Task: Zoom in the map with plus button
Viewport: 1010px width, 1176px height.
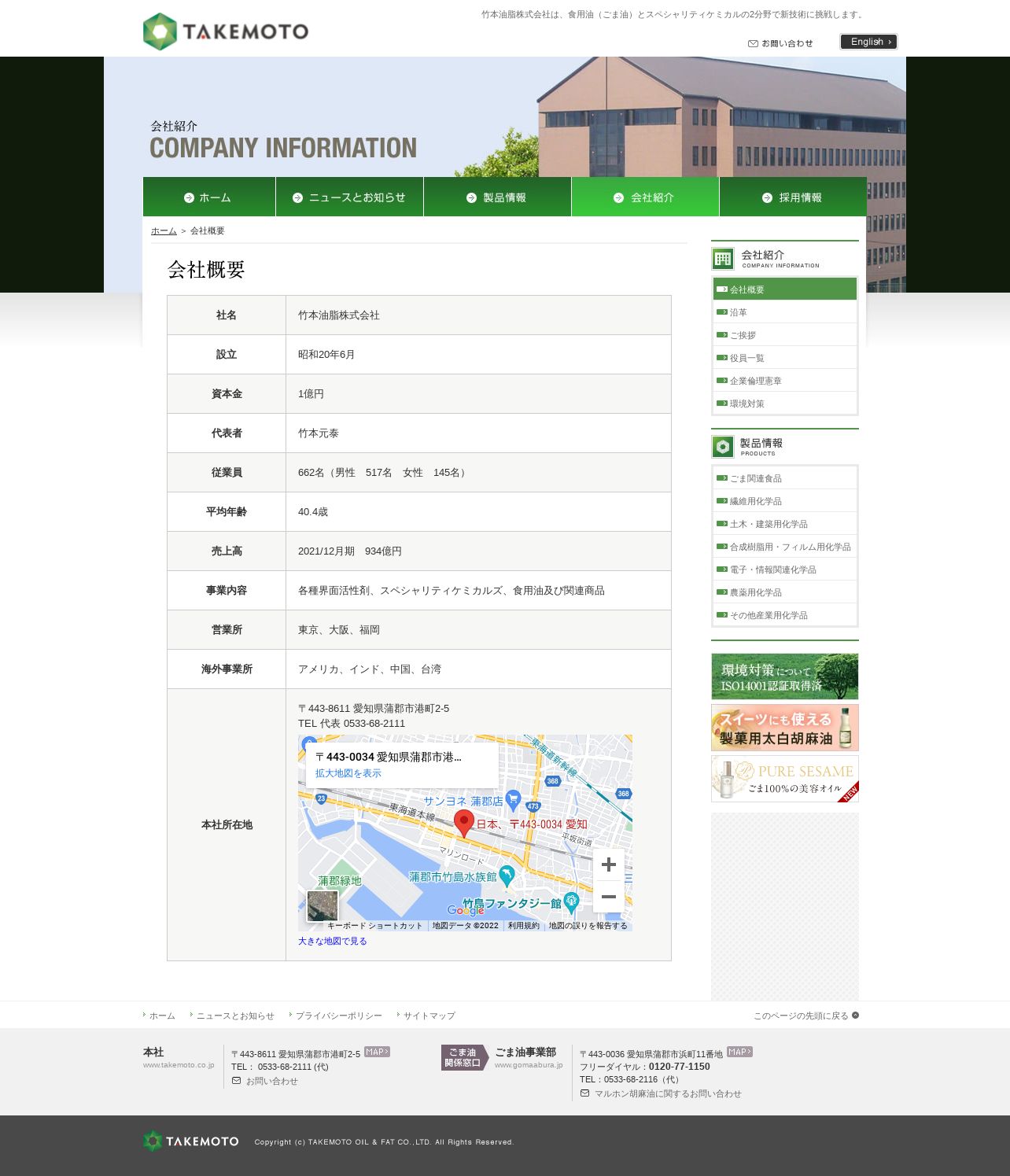Action: 609,864
